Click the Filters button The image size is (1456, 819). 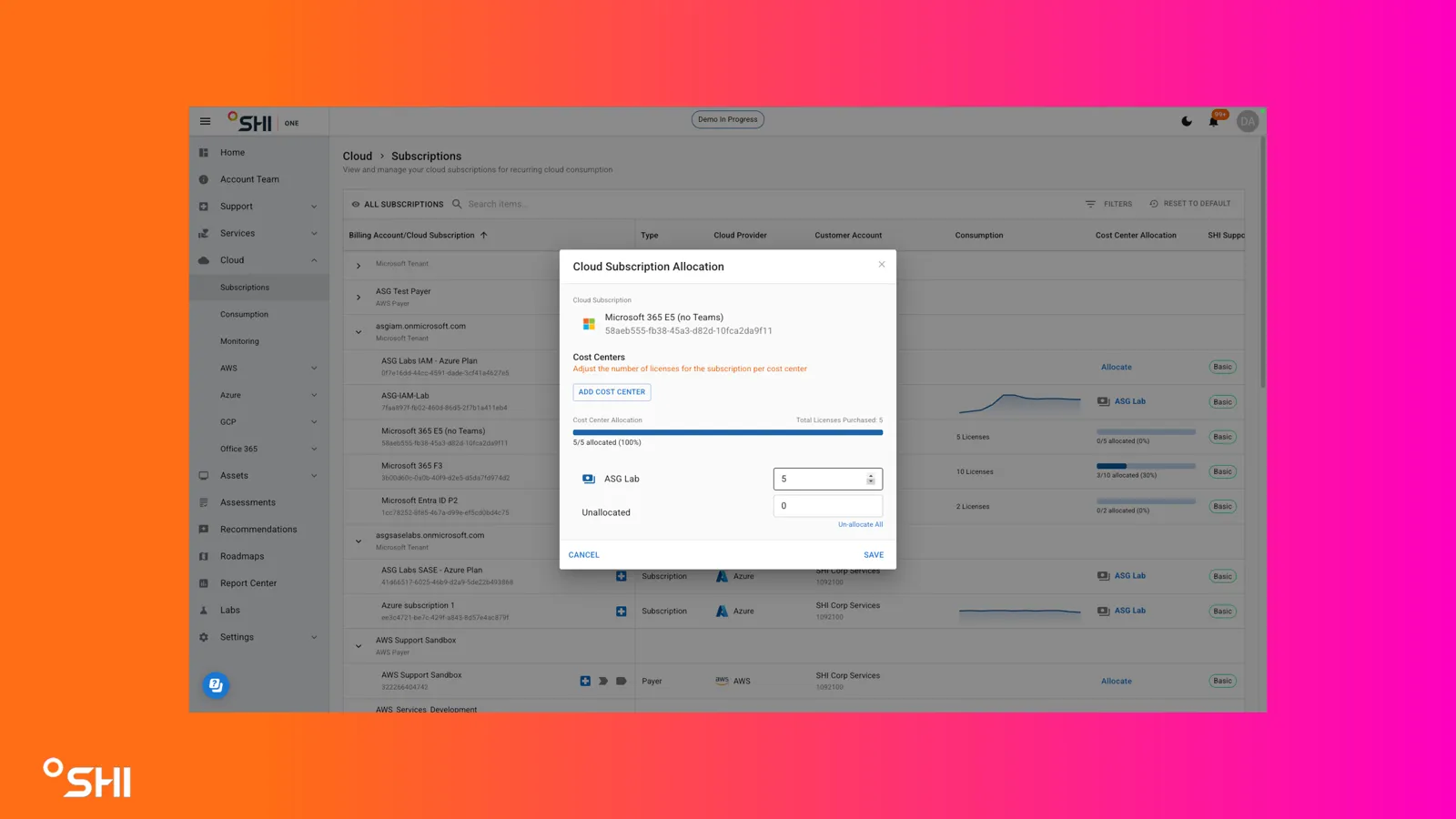pos(1109,204)
